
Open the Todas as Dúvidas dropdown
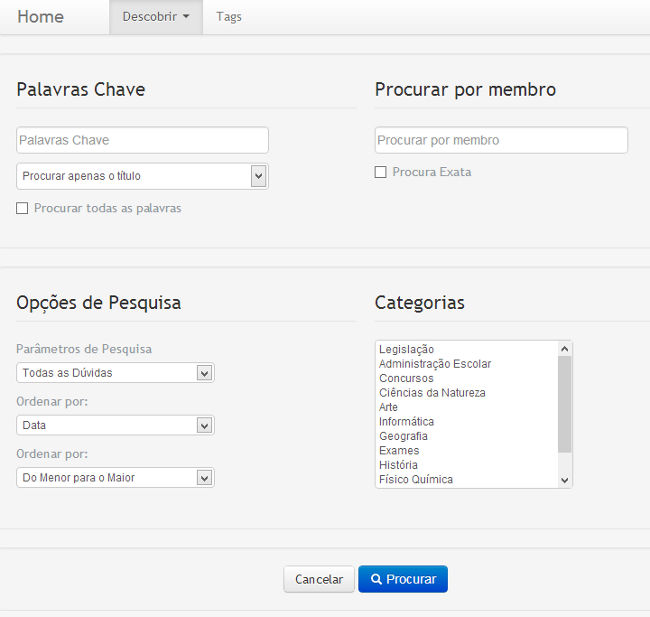115,373
